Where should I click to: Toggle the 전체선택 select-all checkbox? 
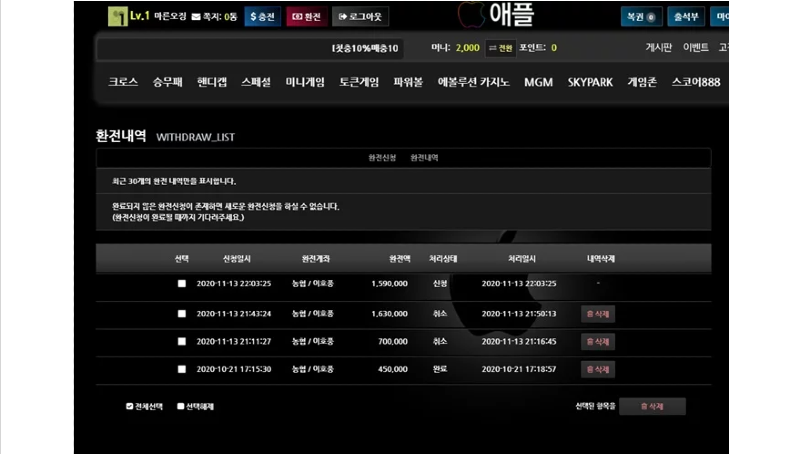pyautogui.click(x=130, y=407)
